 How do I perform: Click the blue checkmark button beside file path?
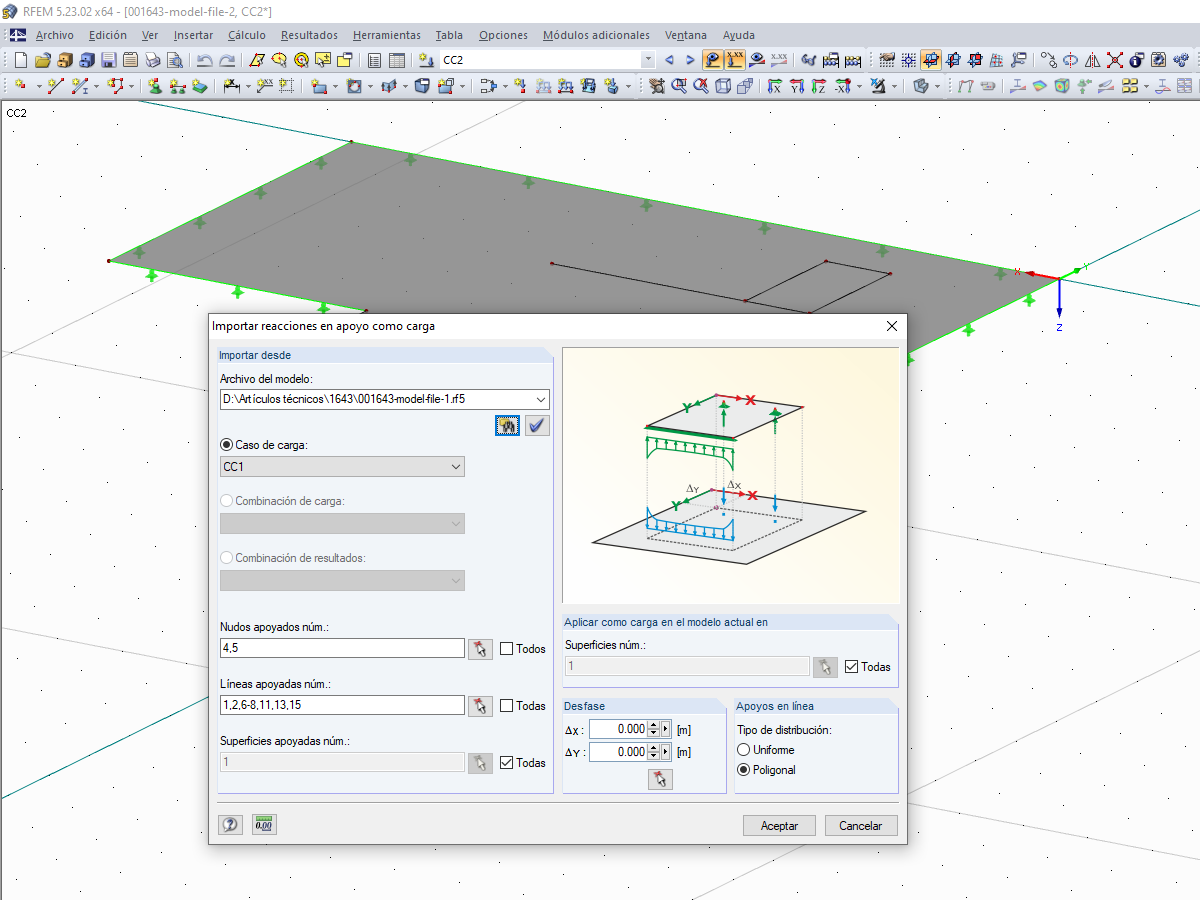pyautogui.click(x=538, y=425)
